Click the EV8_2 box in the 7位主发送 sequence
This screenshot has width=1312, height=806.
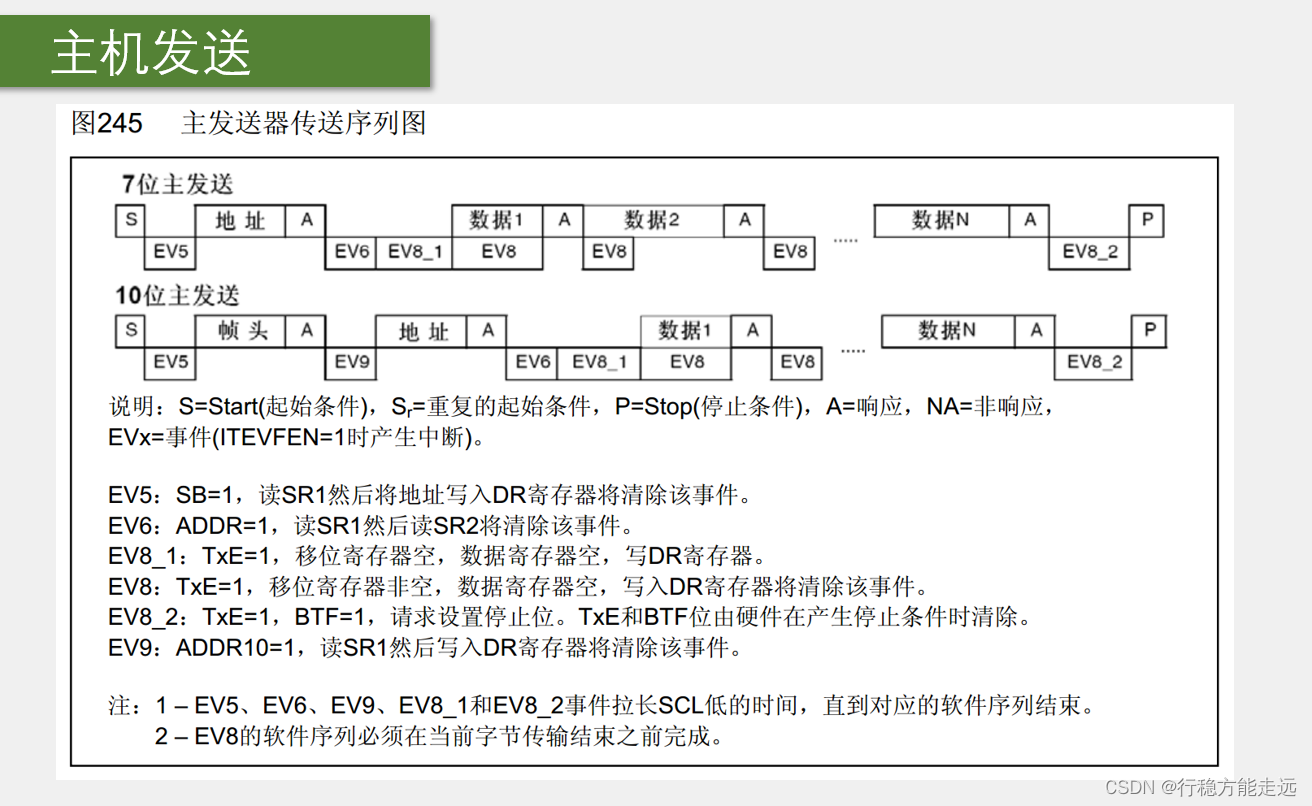tap(1089, 253)
